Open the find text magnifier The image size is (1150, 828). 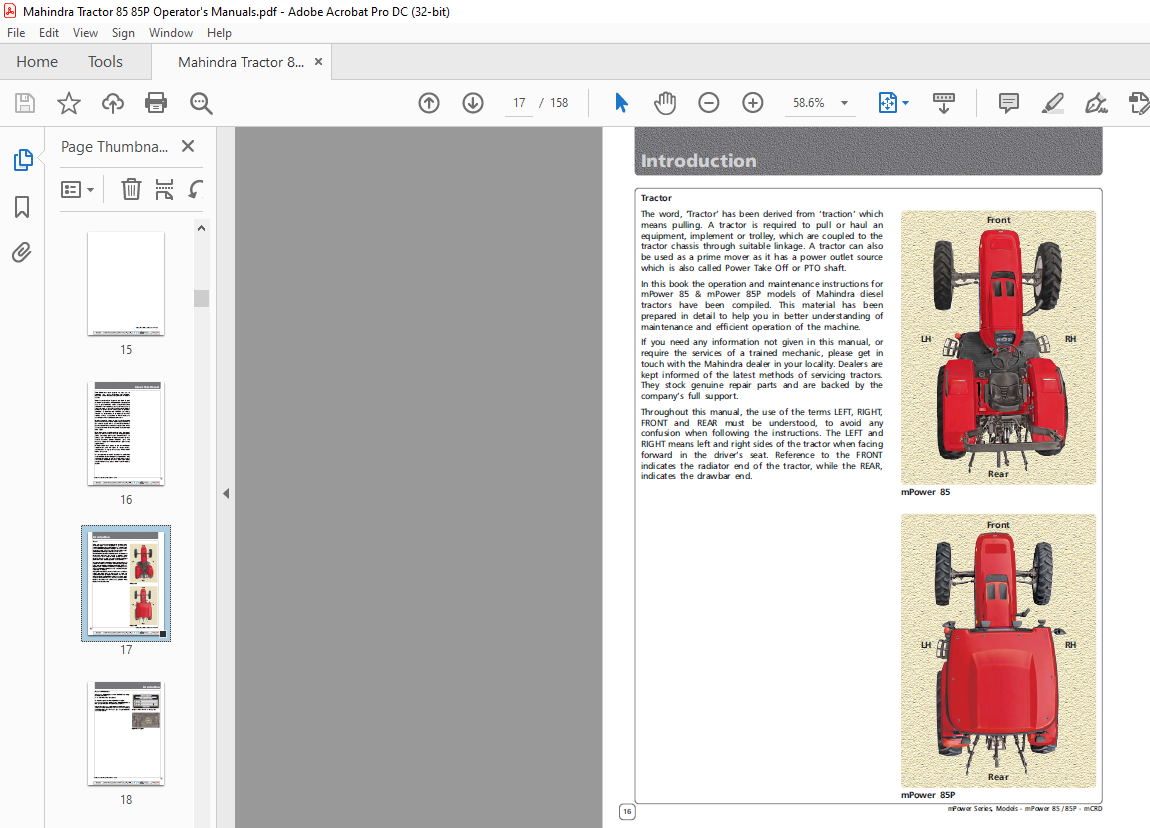tap(201, 103)
